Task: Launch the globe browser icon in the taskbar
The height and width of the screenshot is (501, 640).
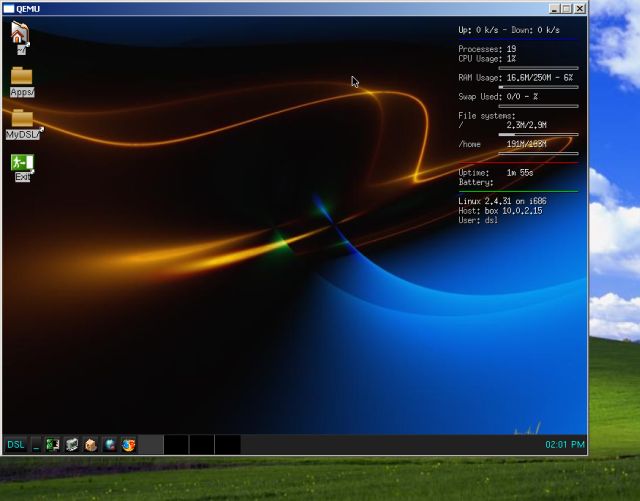Action: [109, 445]
